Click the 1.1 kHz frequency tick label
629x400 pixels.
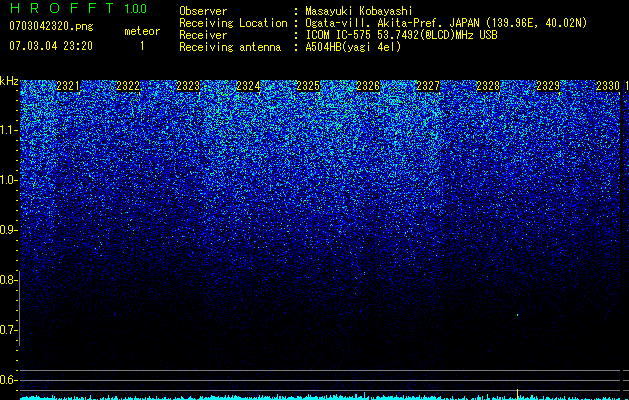coord(7,130)
